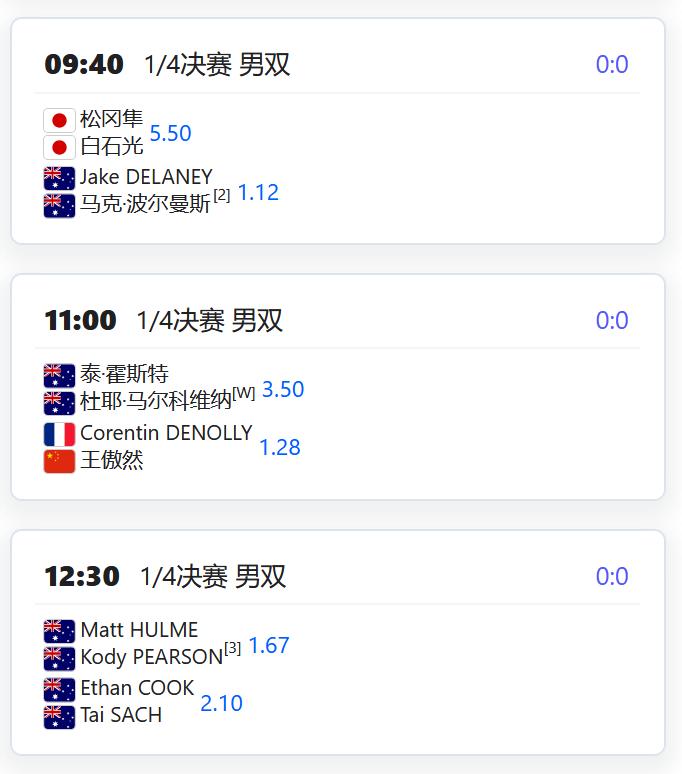Screen dimensions: 682x774
Task: Click China flag next to 王傲然
Action: tap(59, 461)
